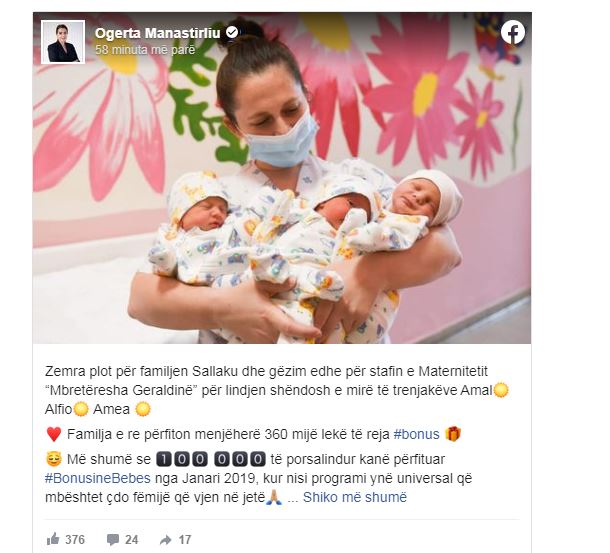Expand post with Shiko më shumë
This screenshot has width=610, height=553.
[355, 497]
